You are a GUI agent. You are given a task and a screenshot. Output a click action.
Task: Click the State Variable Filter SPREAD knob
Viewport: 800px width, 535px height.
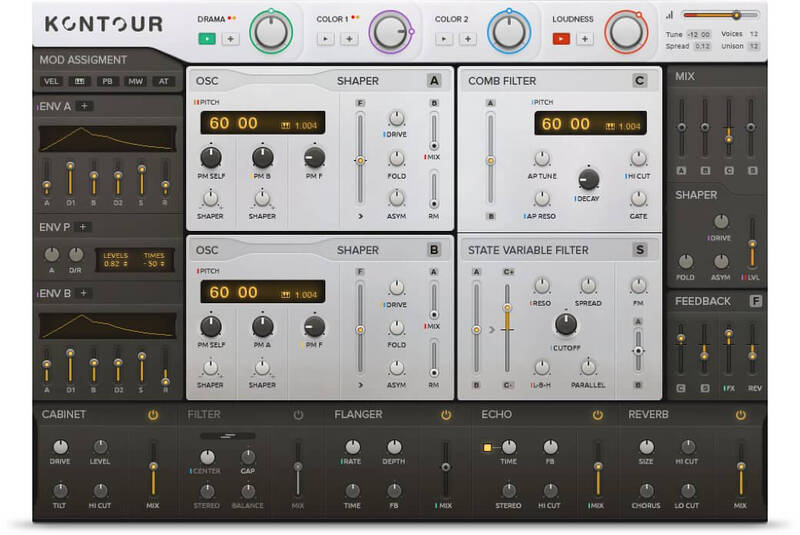tap(588, 286)
